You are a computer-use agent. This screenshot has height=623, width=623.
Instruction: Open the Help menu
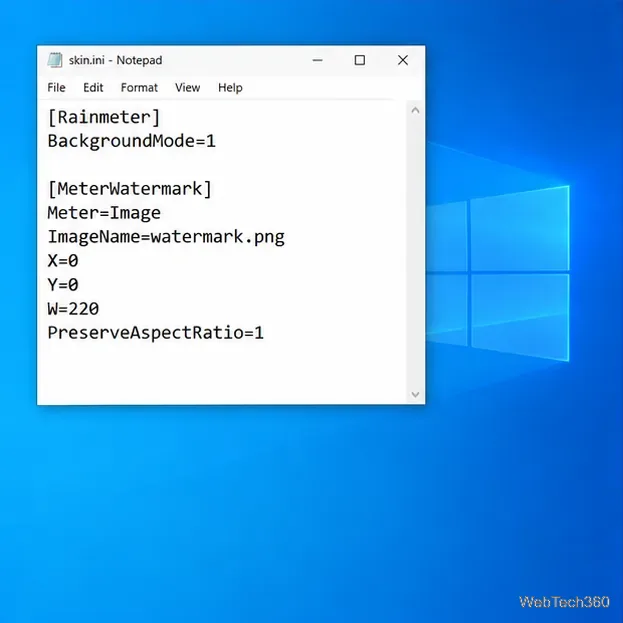[230, 87]
